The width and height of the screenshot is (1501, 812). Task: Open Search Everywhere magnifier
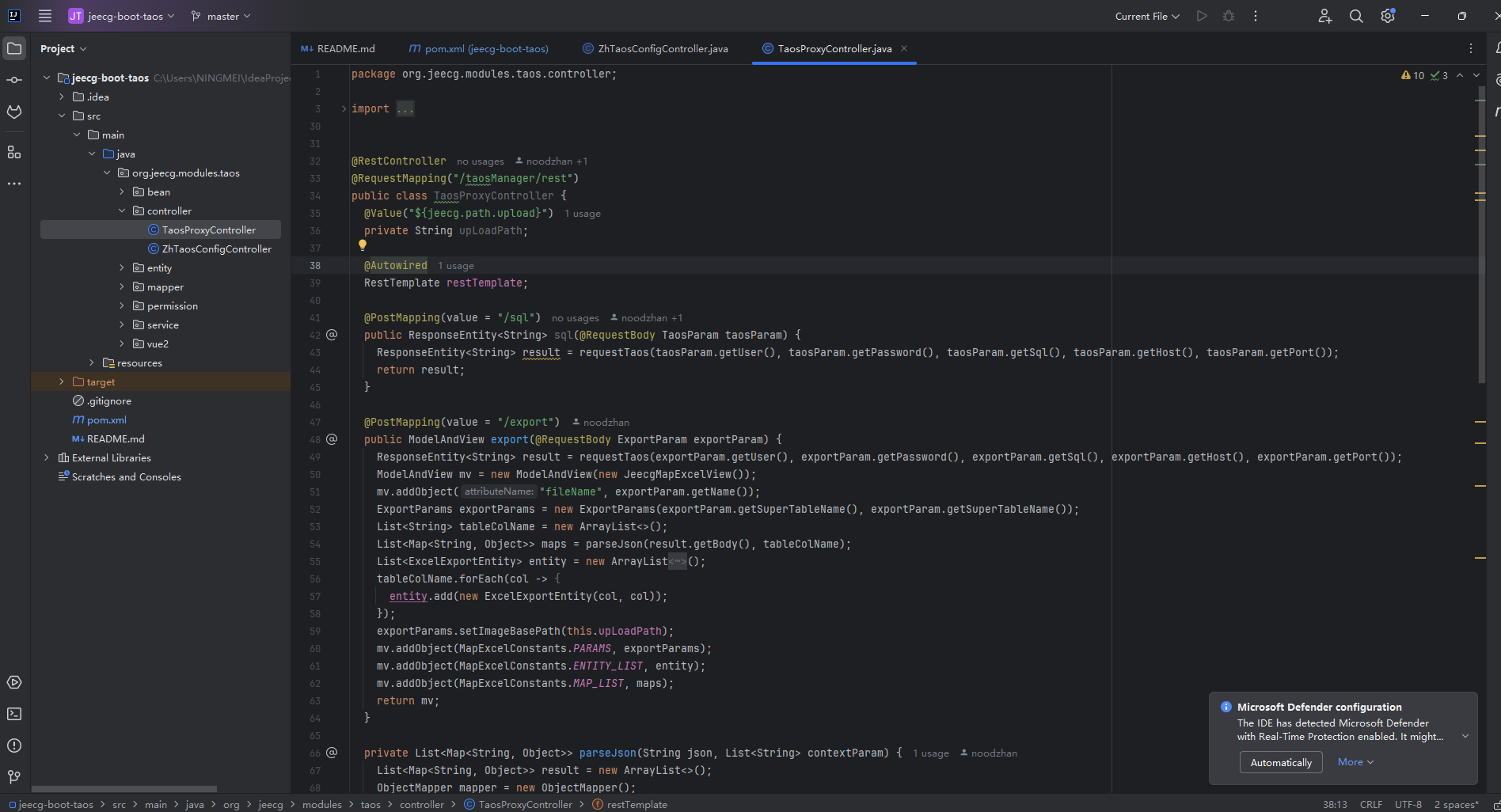(1356, 16)
